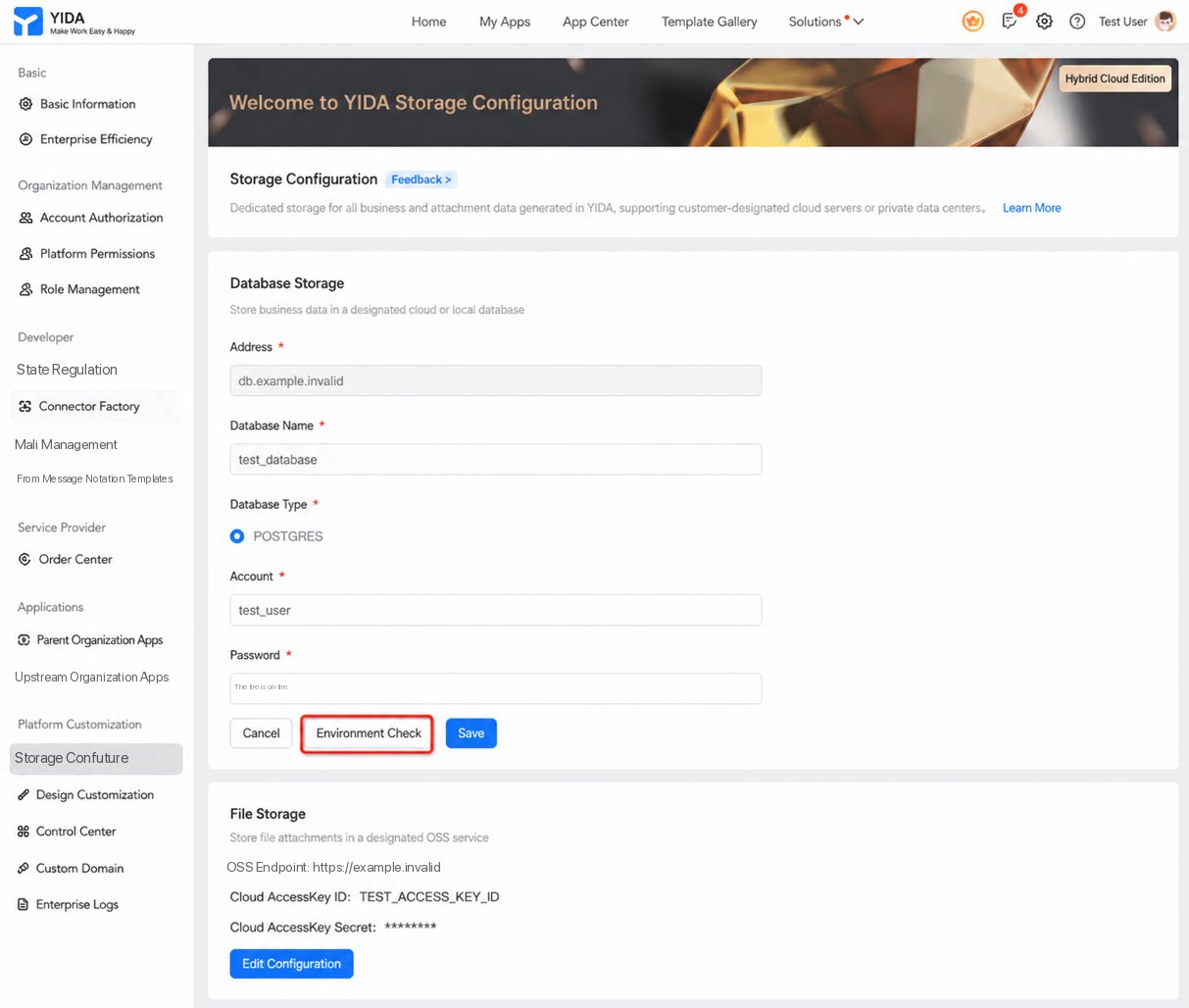Click the Environment Check button

(369, 733)
